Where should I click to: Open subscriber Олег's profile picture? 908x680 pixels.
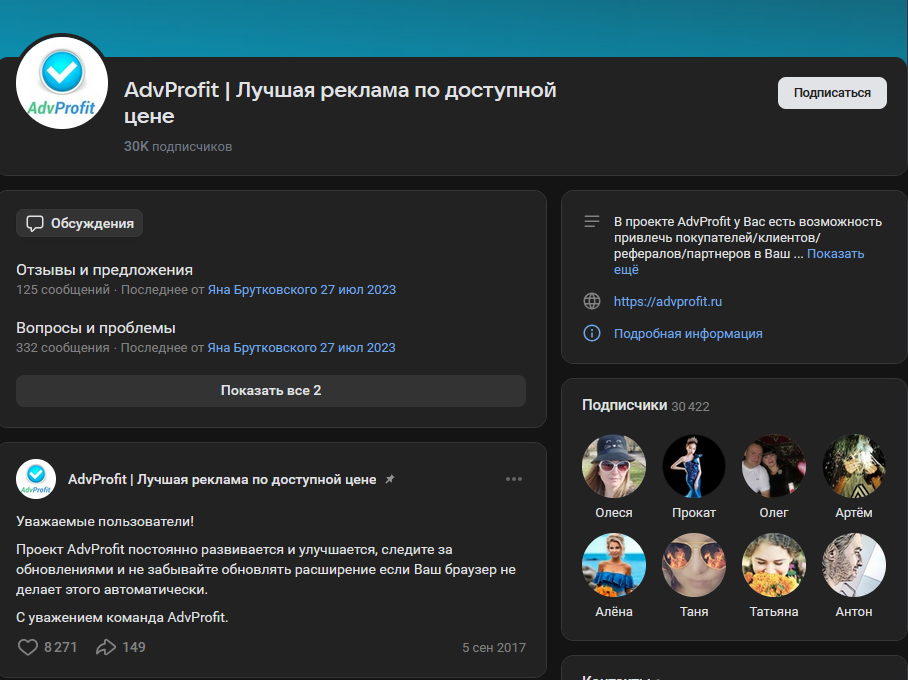[x=774, y=466]
